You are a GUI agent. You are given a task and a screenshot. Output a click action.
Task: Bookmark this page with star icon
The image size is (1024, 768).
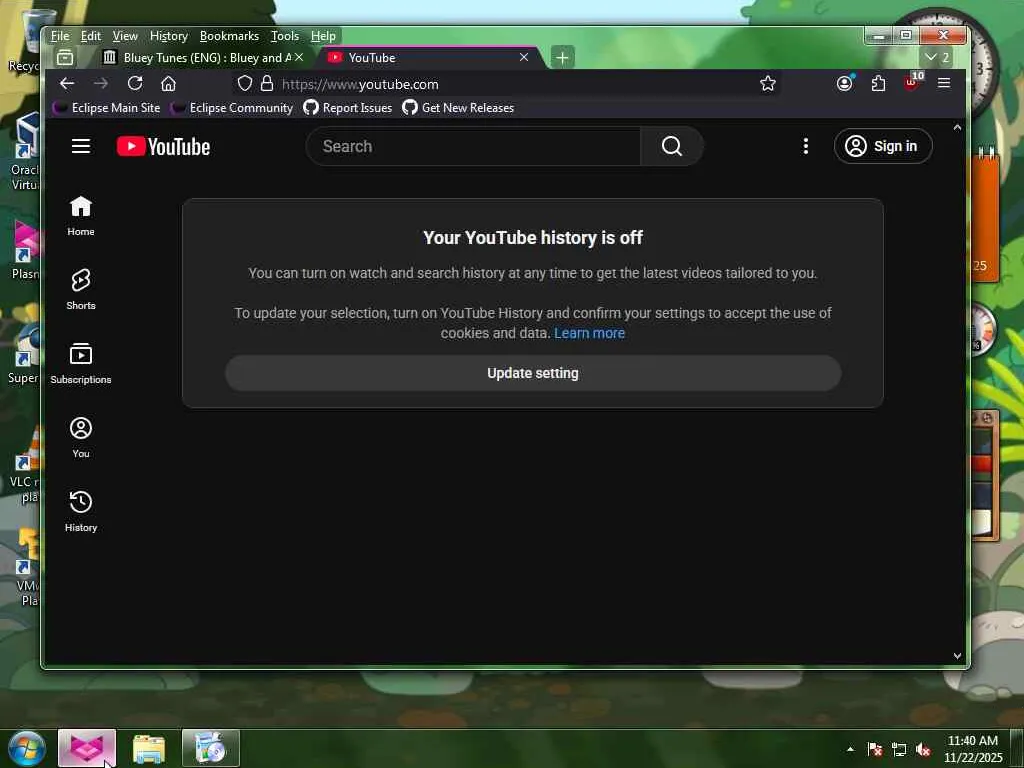(x=768, y=84)
